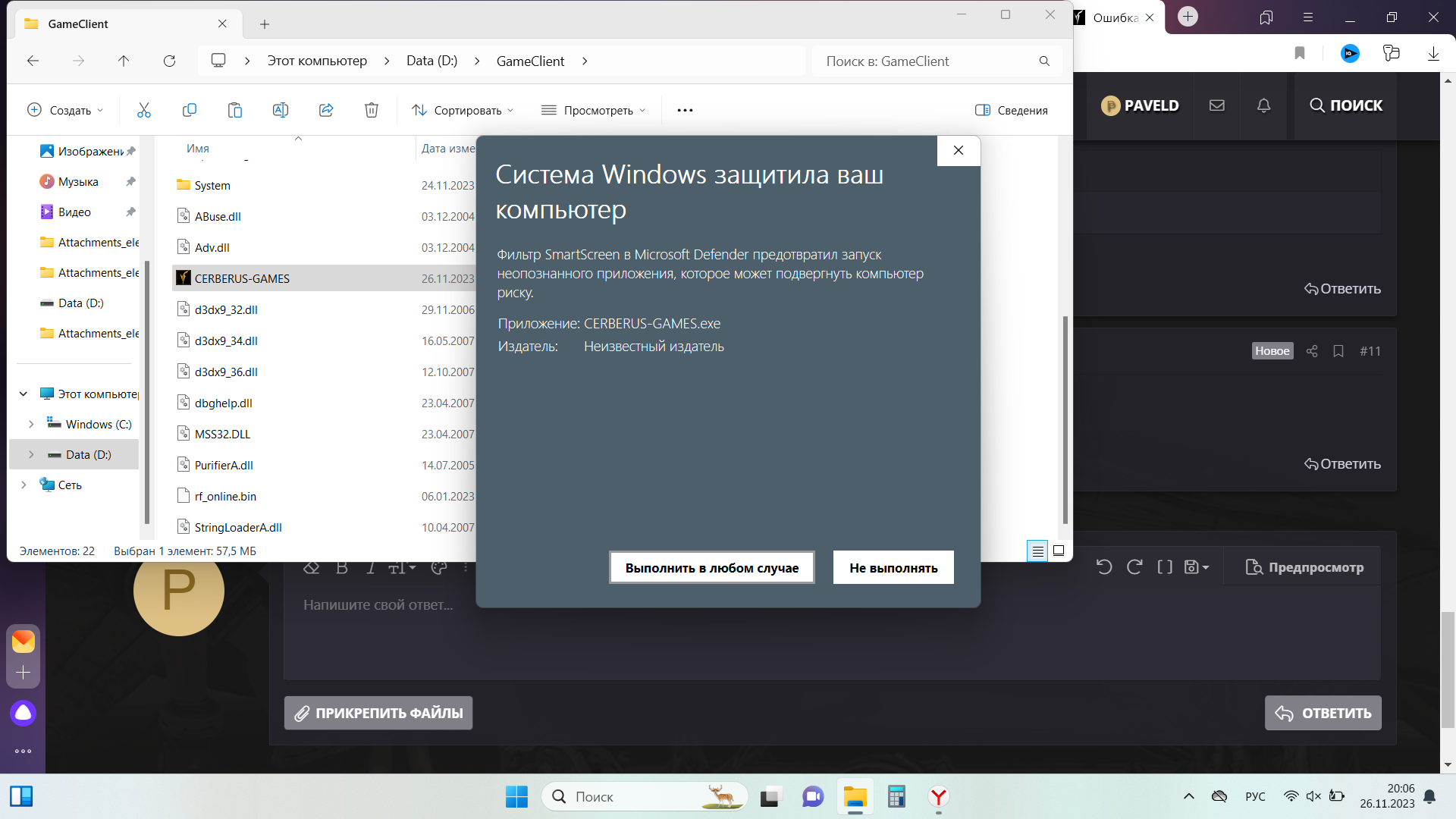Click the taskbar Поиск search box
Screen dimensions: 1456x819
(x=644, y=796)
